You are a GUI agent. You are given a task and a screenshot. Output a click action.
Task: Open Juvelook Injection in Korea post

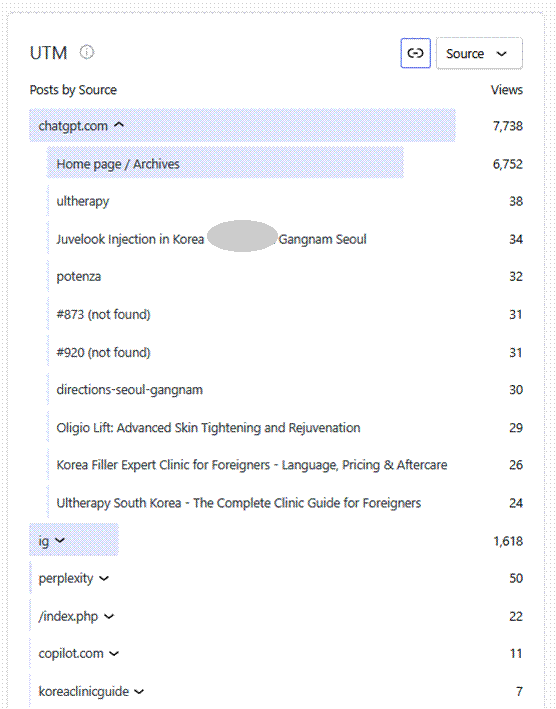211,239
